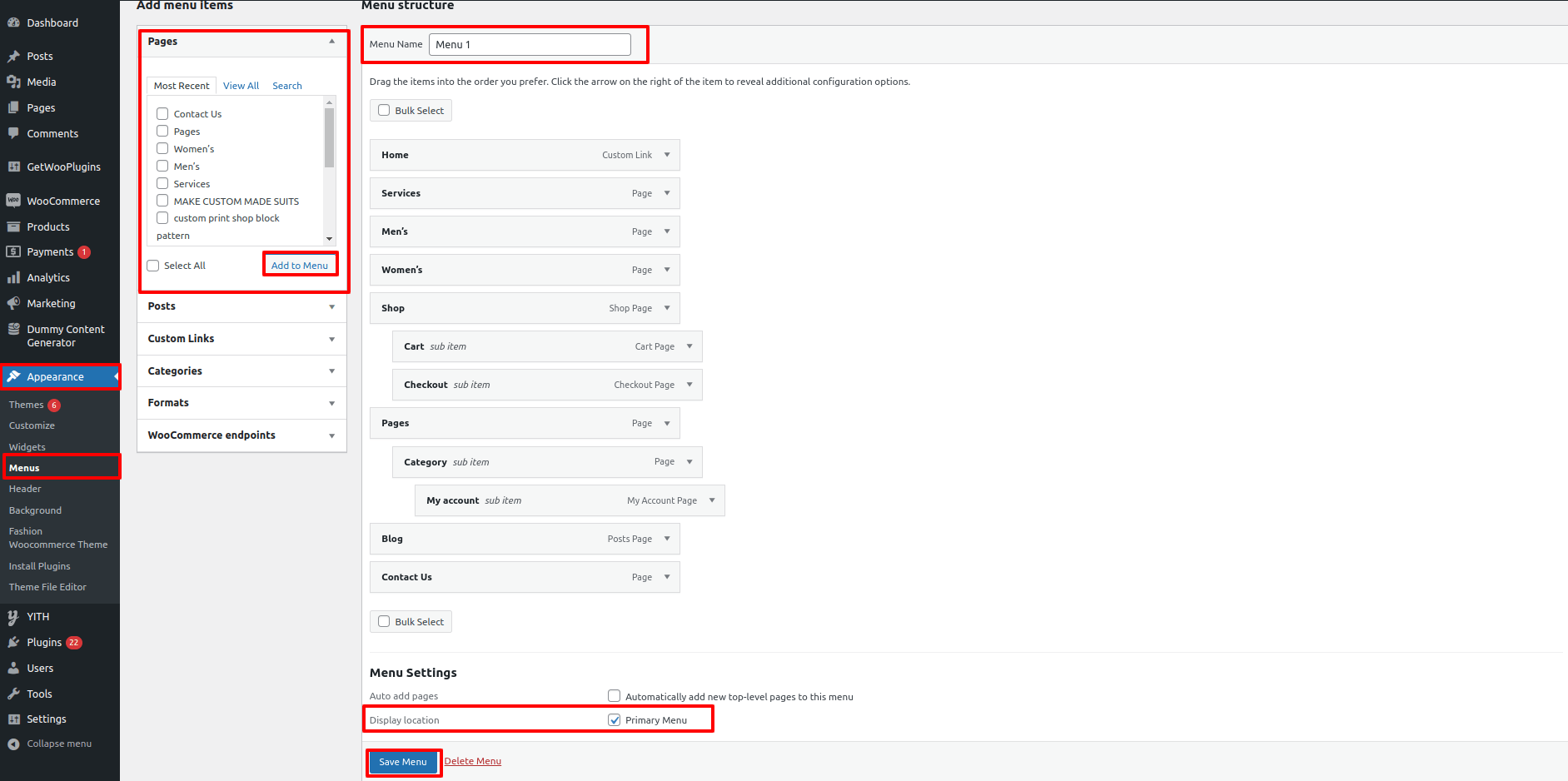Switch to the View All tab
Viewport: 1568px width, 781px height.
pos(241,86)
